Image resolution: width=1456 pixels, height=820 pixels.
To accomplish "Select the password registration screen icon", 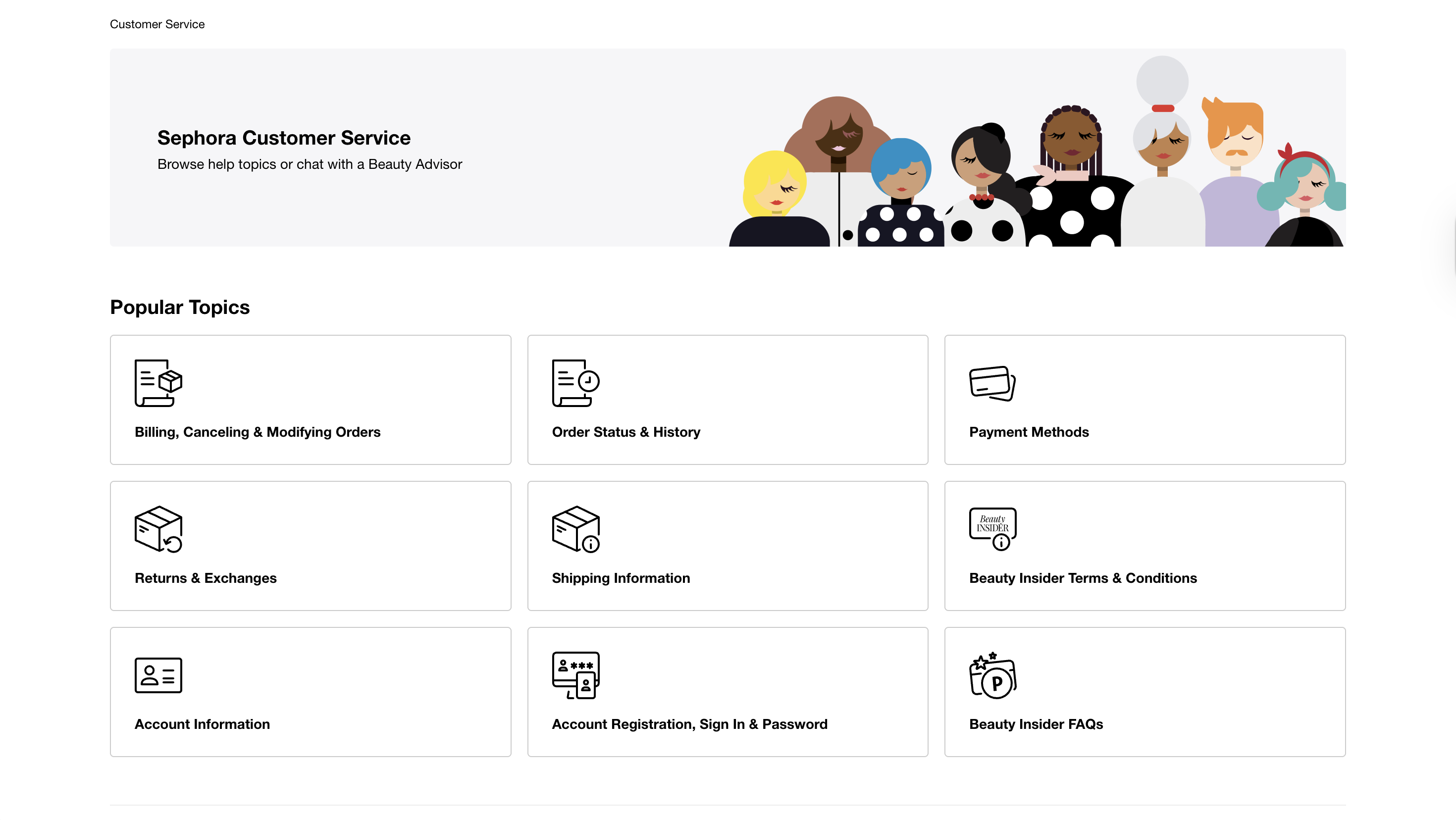I will coord(575,676).
